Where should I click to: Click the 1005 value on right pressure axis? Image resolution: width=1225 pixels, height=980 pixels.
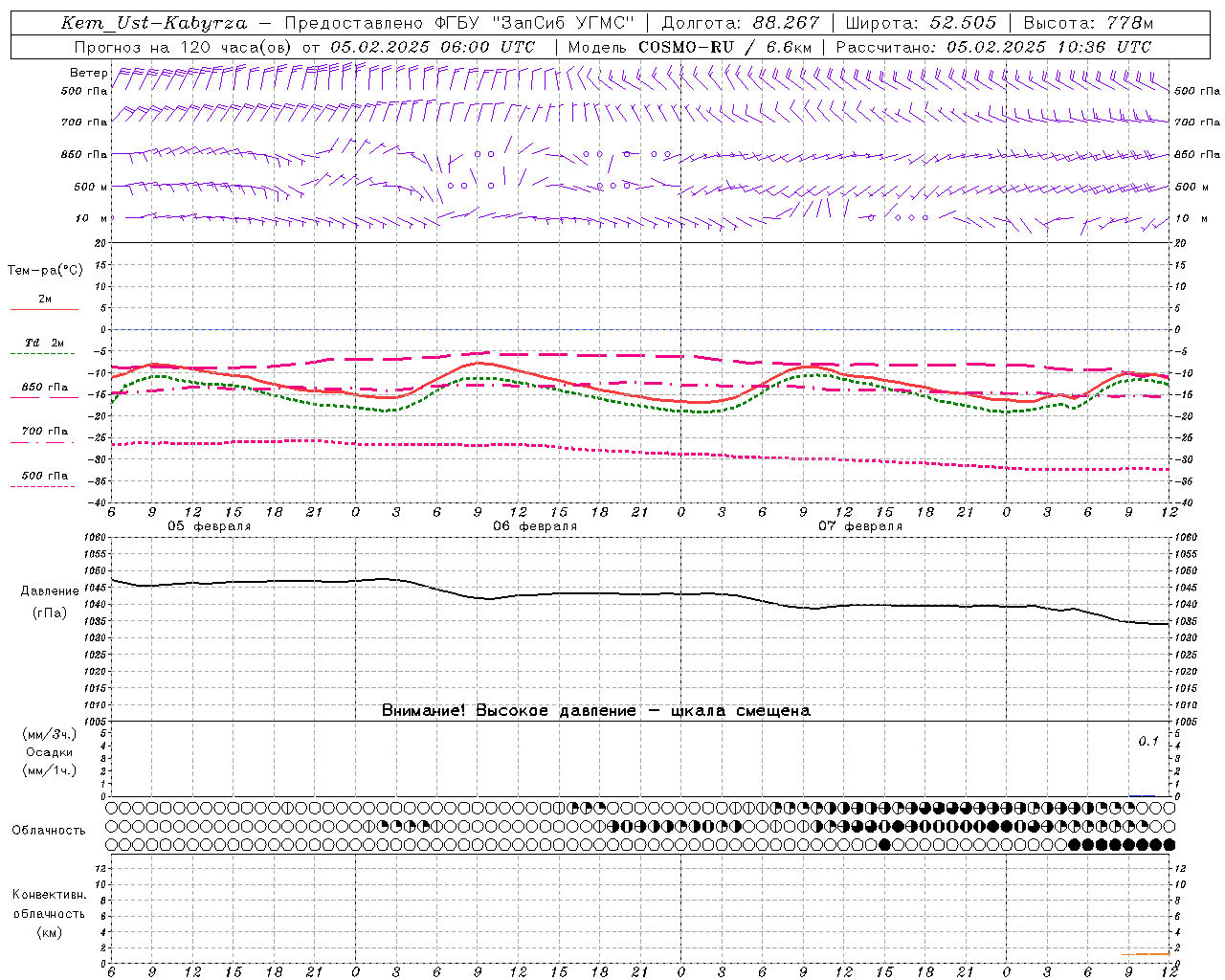click(1185, 722)
